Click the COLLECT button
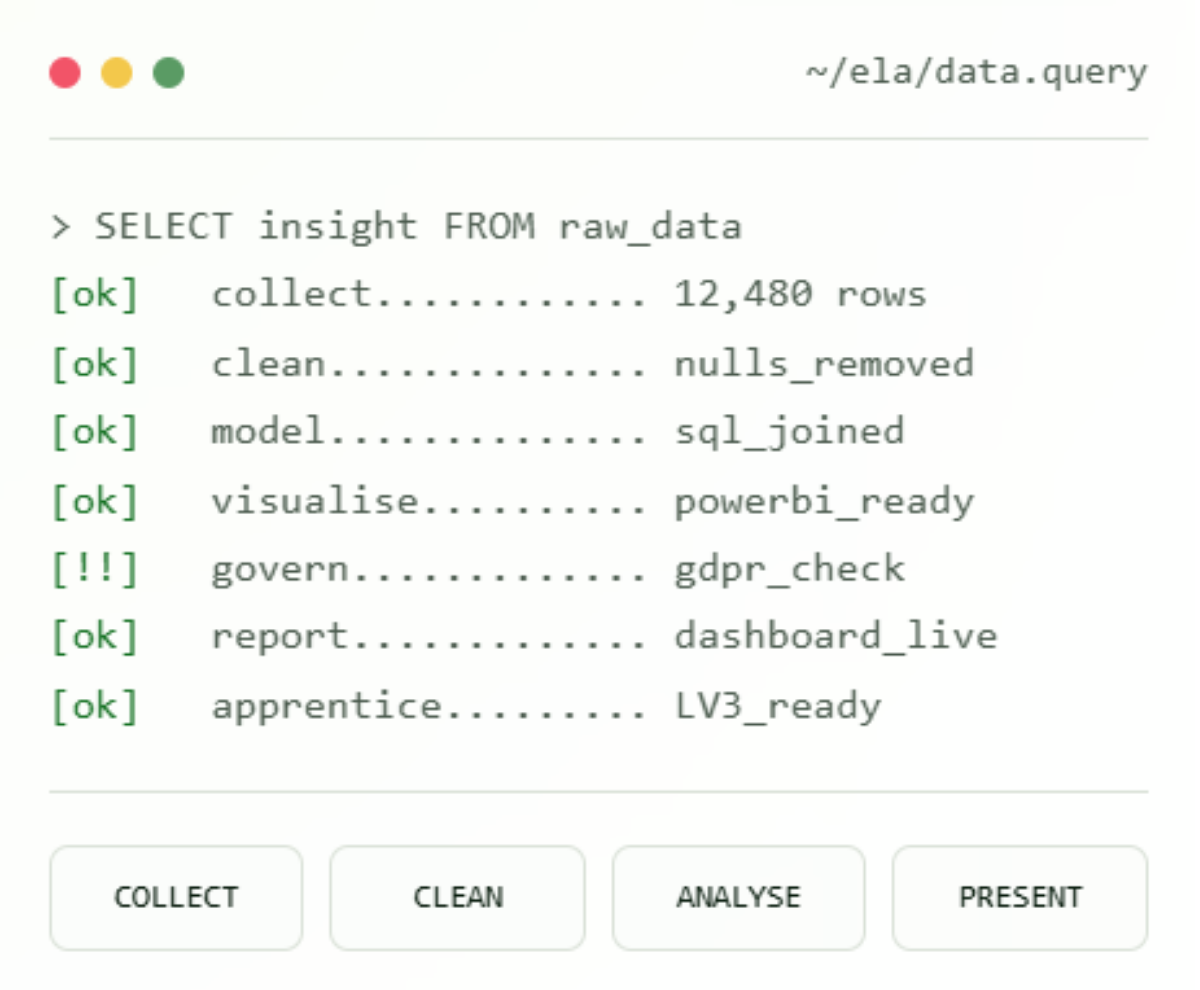The image size is (1200, 990). [x=176, y=898]
